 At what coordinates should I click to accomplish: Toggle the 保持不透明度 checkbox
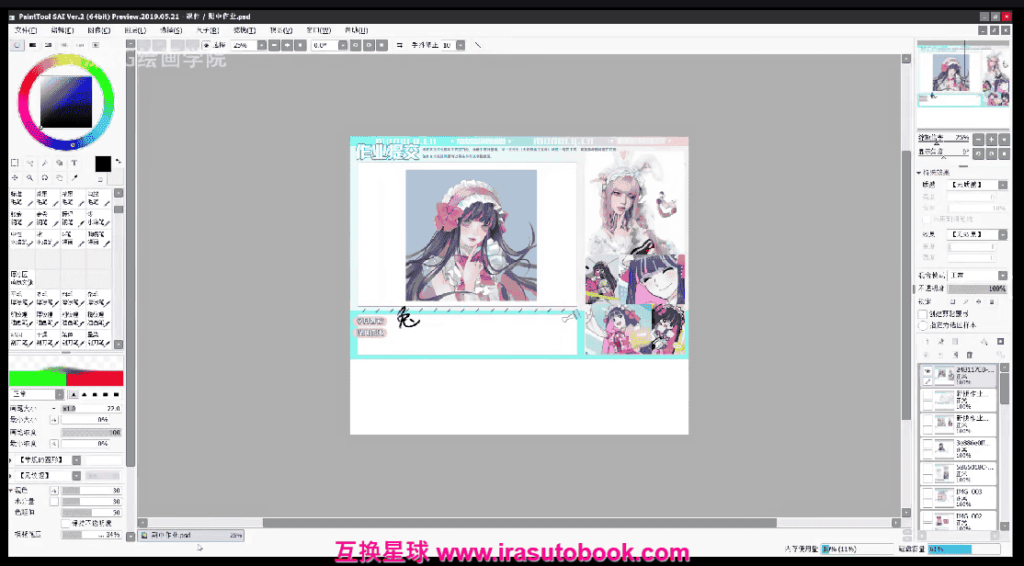(65, 524)
